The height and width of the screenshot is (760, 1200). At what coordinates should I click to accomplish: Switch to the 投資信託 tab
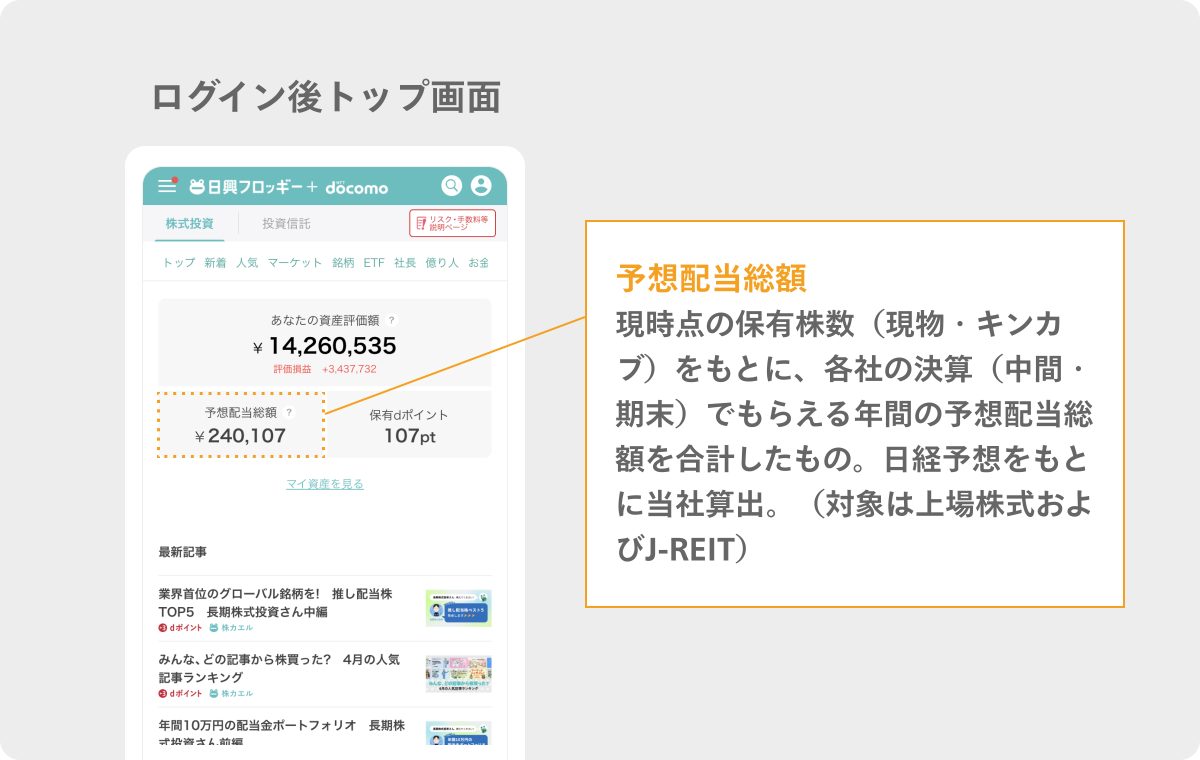tap(286, 224)
